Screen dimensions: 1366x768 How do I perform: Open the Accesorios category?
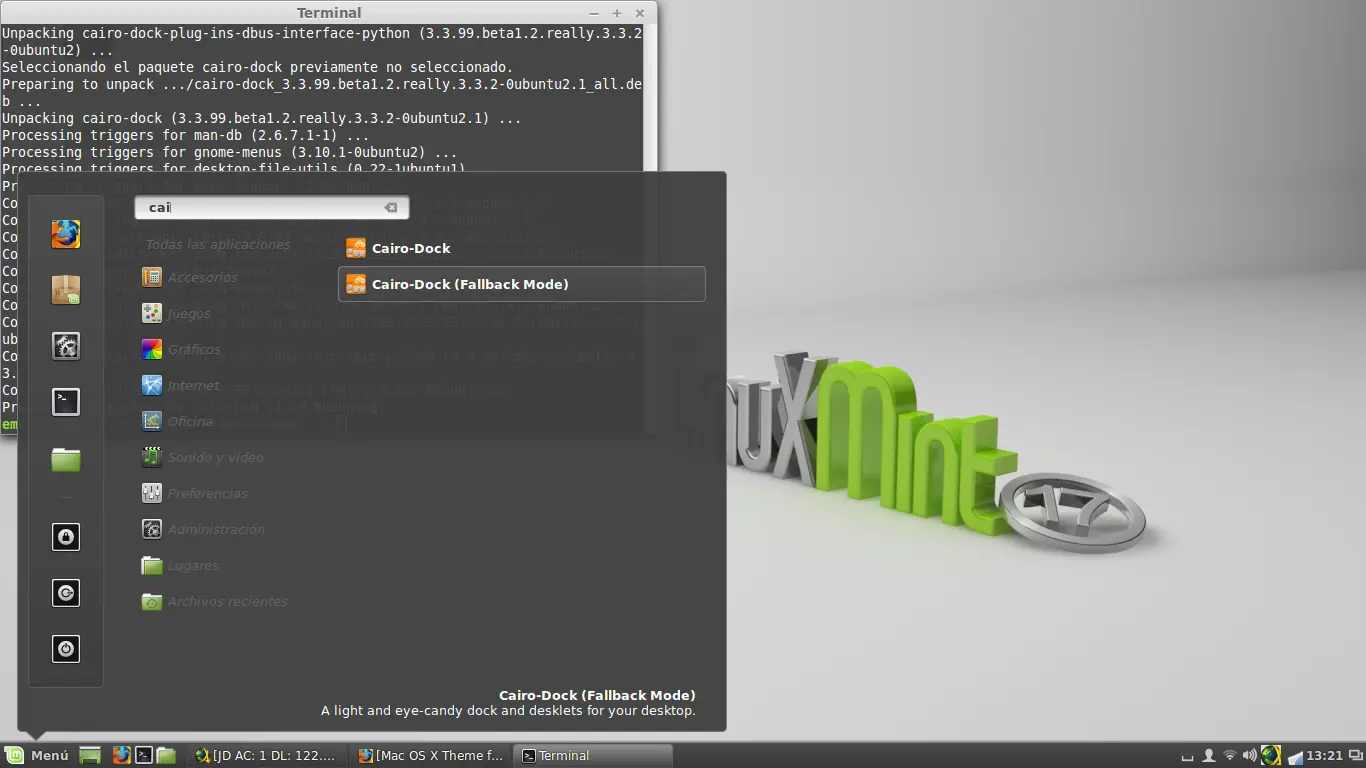click(190, 277)
